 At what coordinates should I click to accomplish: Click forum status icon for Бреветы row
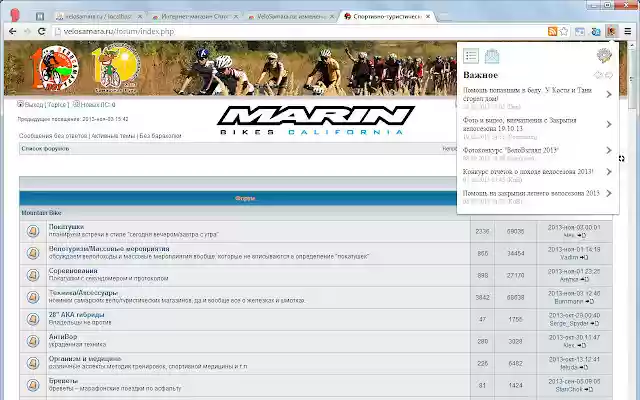33,385
